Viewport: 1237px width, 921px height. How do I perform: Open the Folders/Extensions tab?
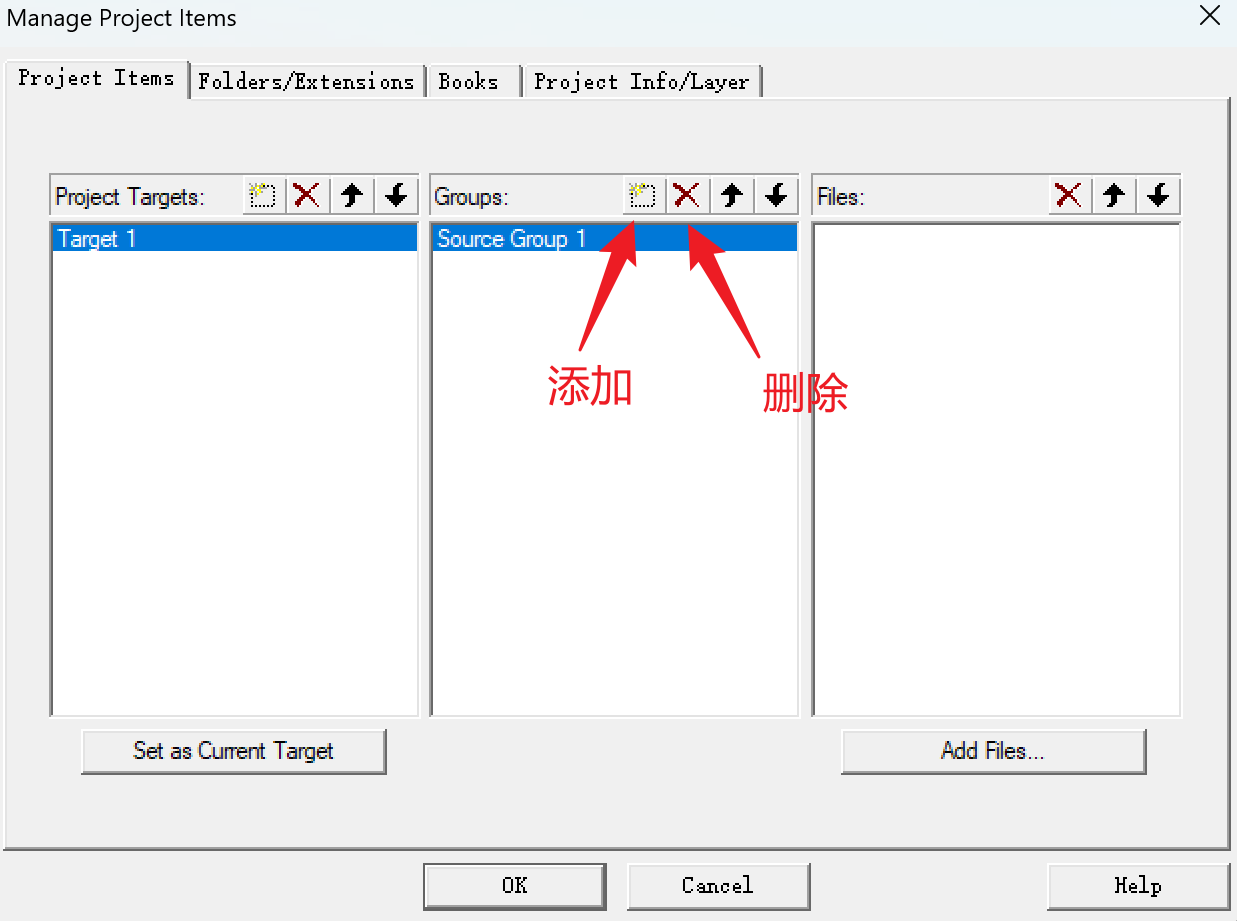pyautogui.click(x=307, y=82)
